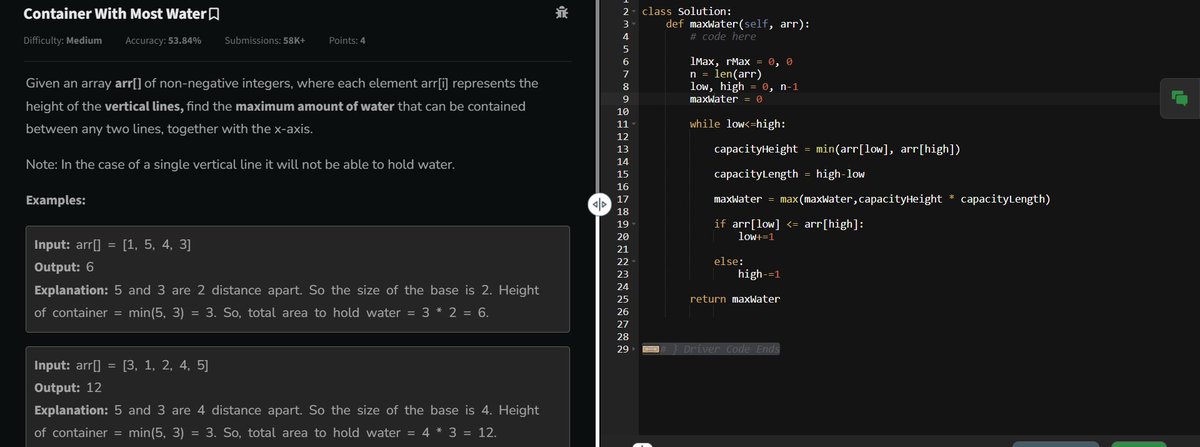Click the panel splitter arrows handle
This screenshot has height=447, width=1200.
point(598,205)
